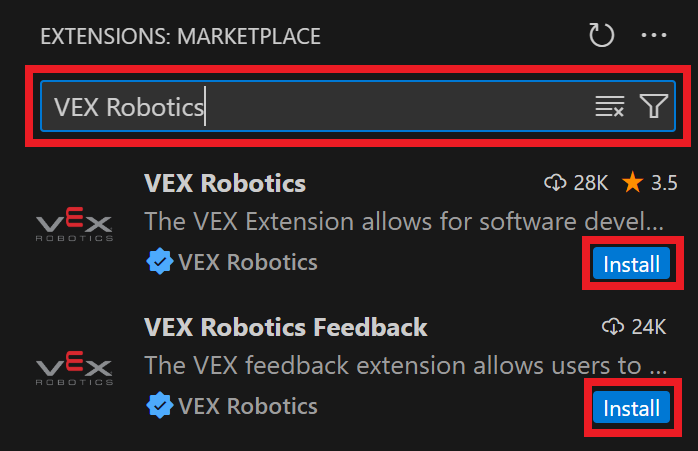Click publisher name under VEX Robotics Feedback
The image size is (698, 451).
click(247, 407)
